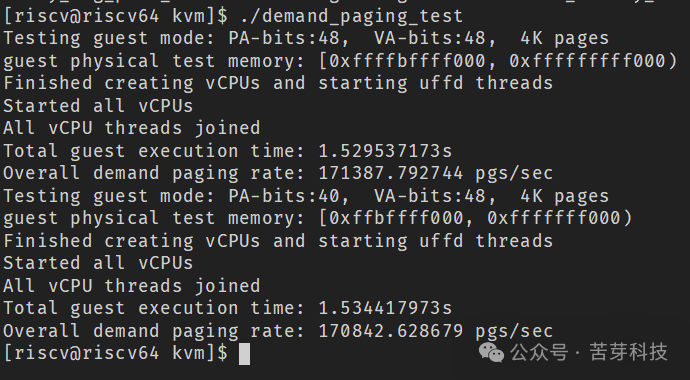The image size is (690, 380).
Task: Click the bottom [riscv@riscv64 kvm]$ prompt
Action: (116, 353)
